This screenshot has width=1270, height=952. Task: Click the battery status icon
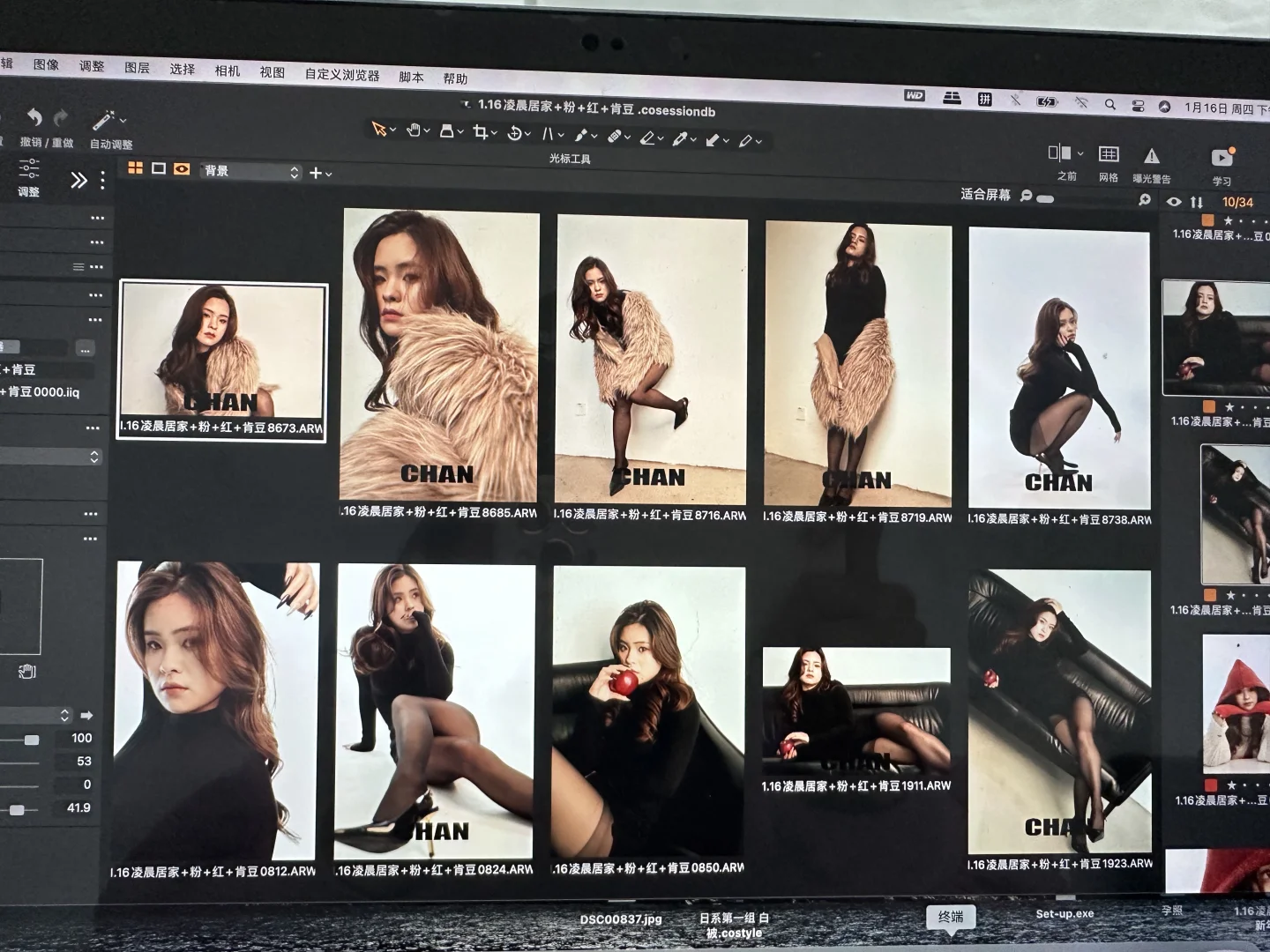coord(1047,101)
